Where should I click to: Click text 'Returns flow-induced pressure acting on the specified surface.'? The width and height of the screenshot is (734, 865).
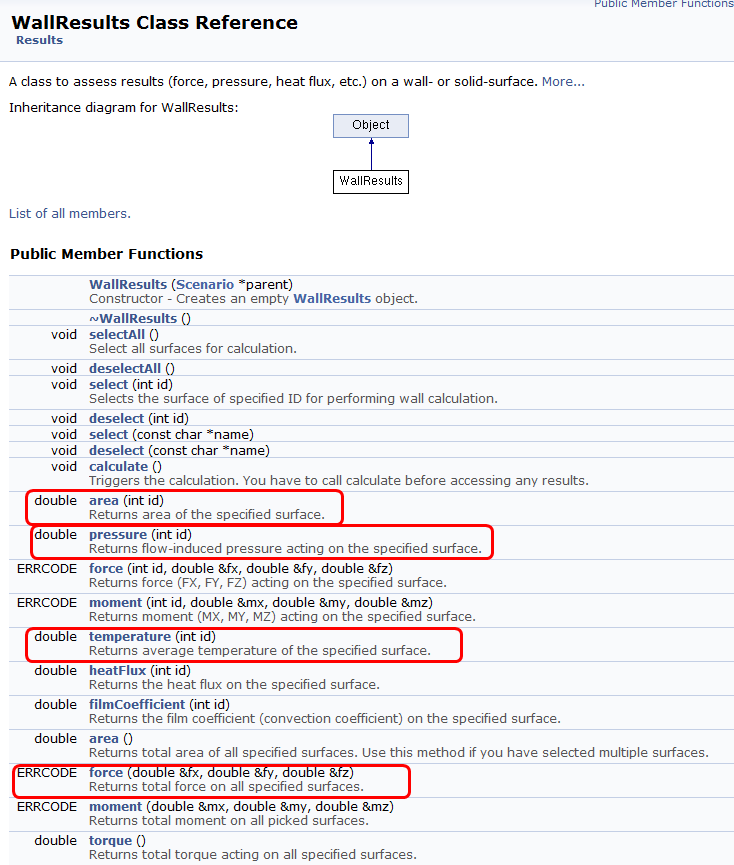[x=285, y=549]
